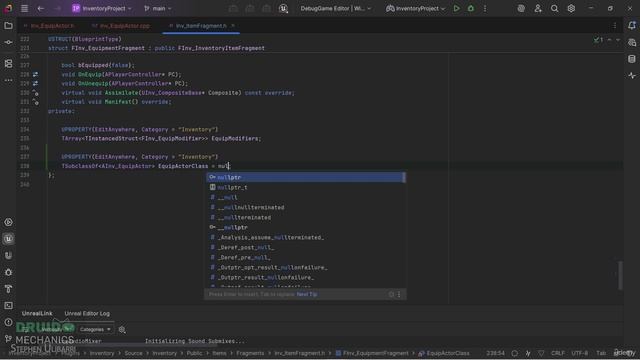Open IDE settings gear
The image size is (640, 360).
coord(571,8)
